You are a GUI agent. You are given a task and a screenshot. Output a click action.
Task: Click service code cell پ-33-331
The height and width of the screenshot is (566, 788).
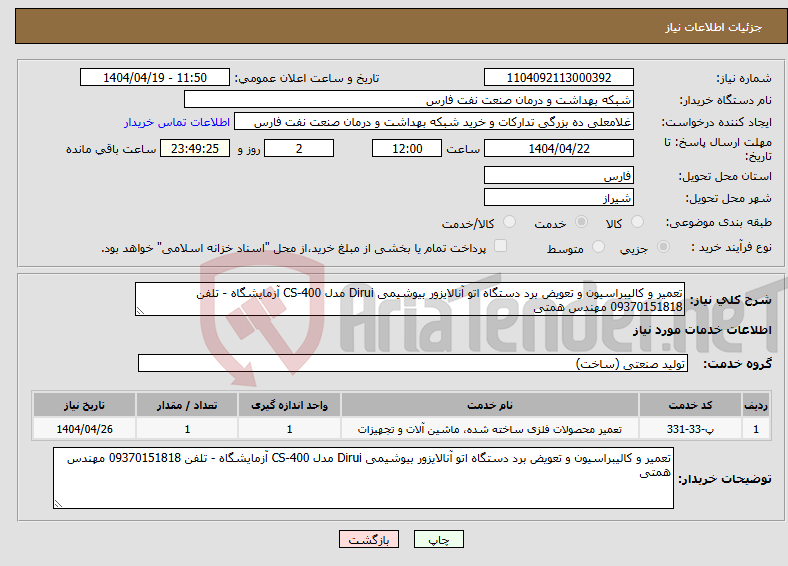690,429
